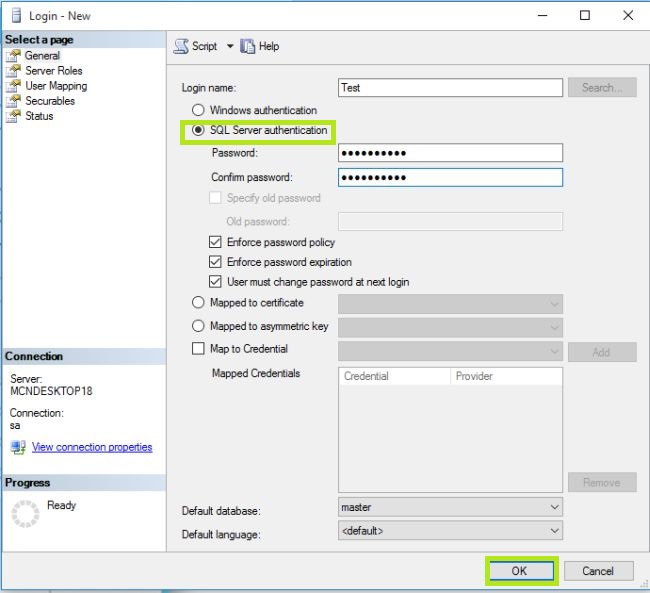Switch to the Server Roles page
This screenshot has width=650, height=593.
[x=54, y=71]
